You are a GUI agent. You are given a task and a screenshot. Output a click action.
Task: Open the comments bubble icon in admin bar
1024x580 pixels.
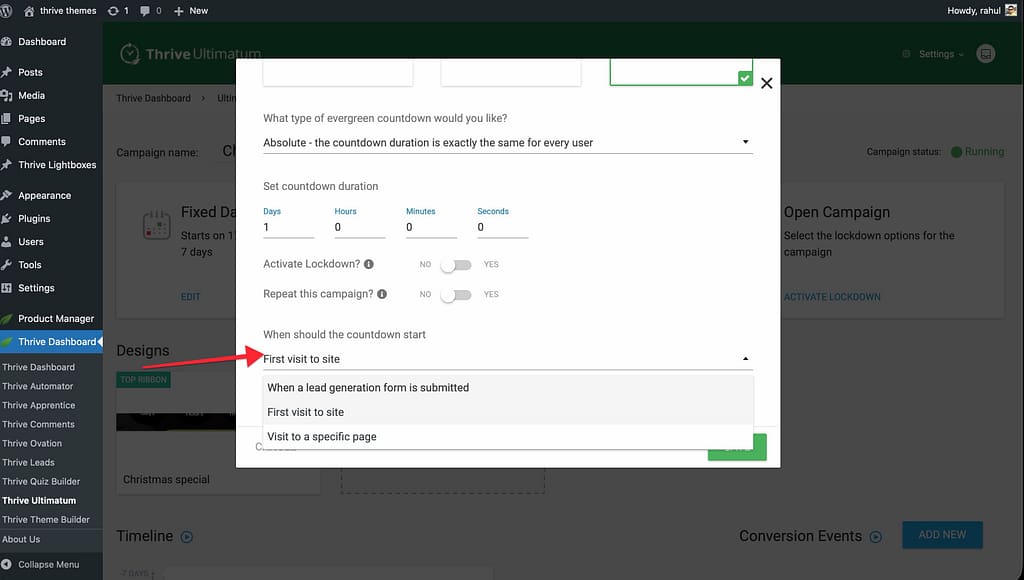[x=147, y=10]
